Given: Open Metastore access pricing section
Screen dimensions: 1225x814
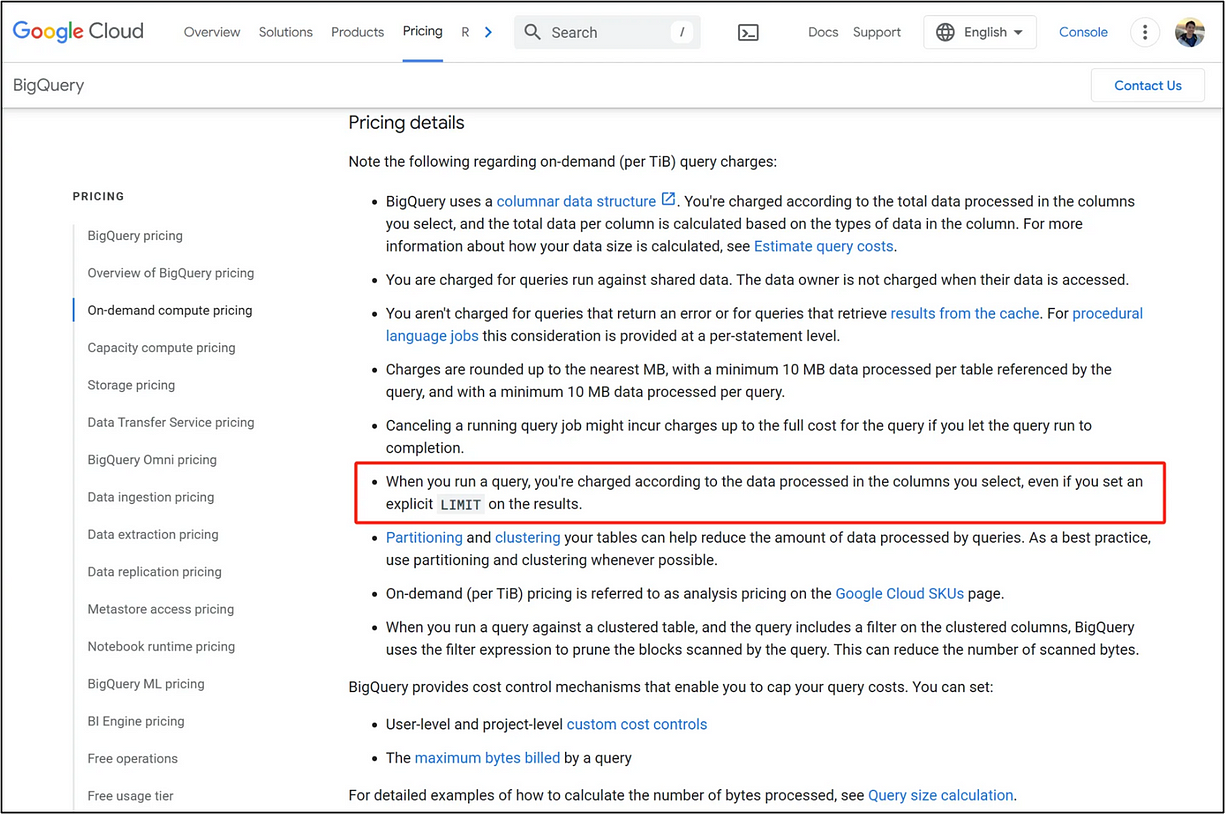Looking at the screenshot, I should point(160,609).
